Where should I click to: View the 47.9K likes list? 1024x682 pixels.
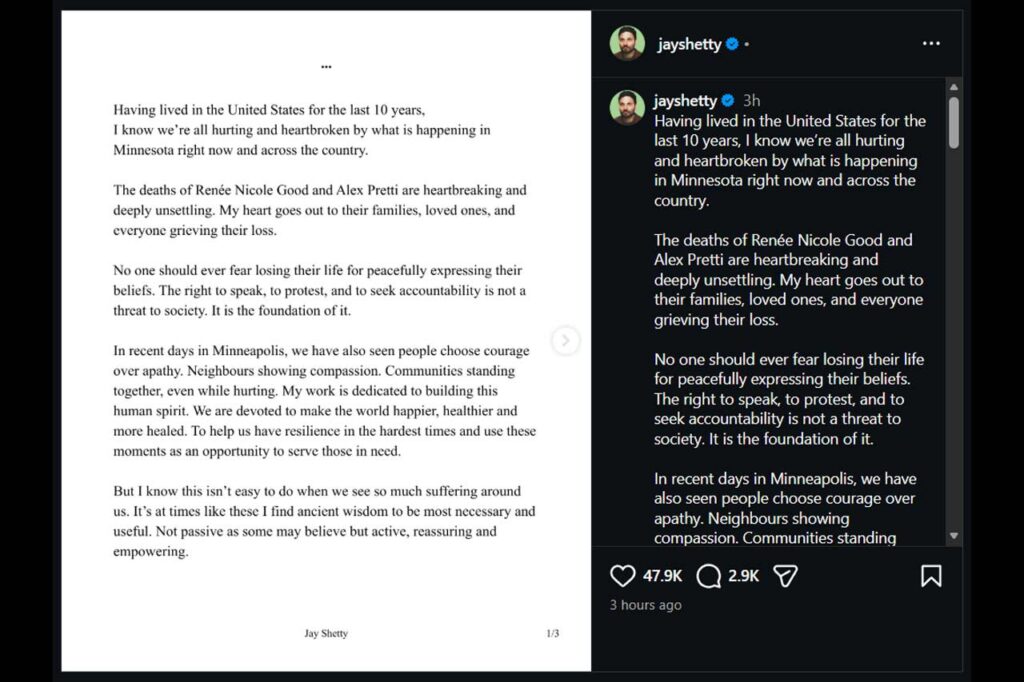pos(662,576)
